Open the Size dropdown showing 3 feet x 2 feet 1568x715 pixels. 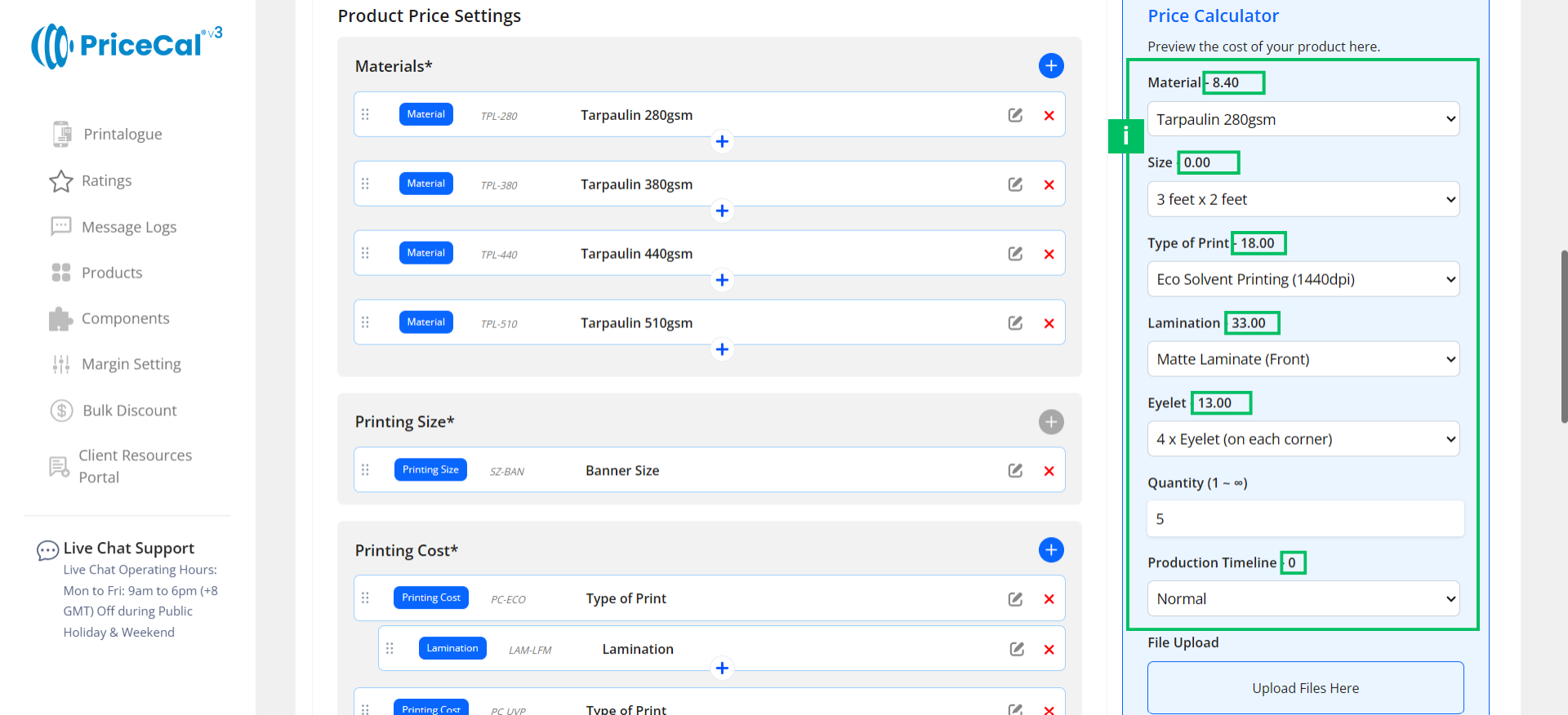(x=1303, y=199)
